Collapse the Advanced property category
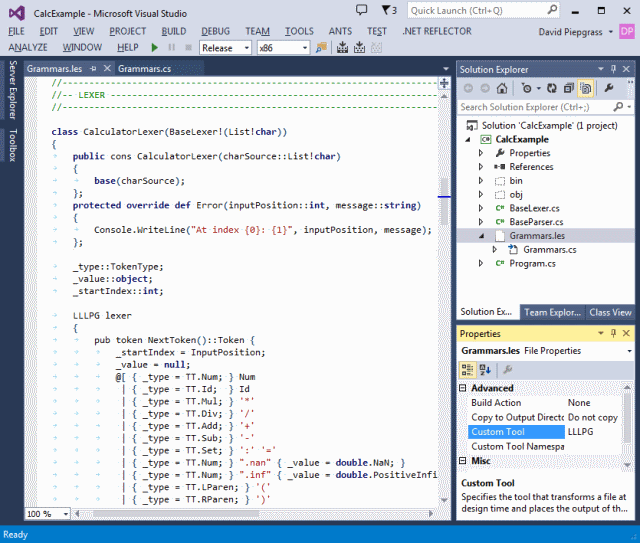Image resolution: width=640 pixels, height=543 pixels. (462, 387)
